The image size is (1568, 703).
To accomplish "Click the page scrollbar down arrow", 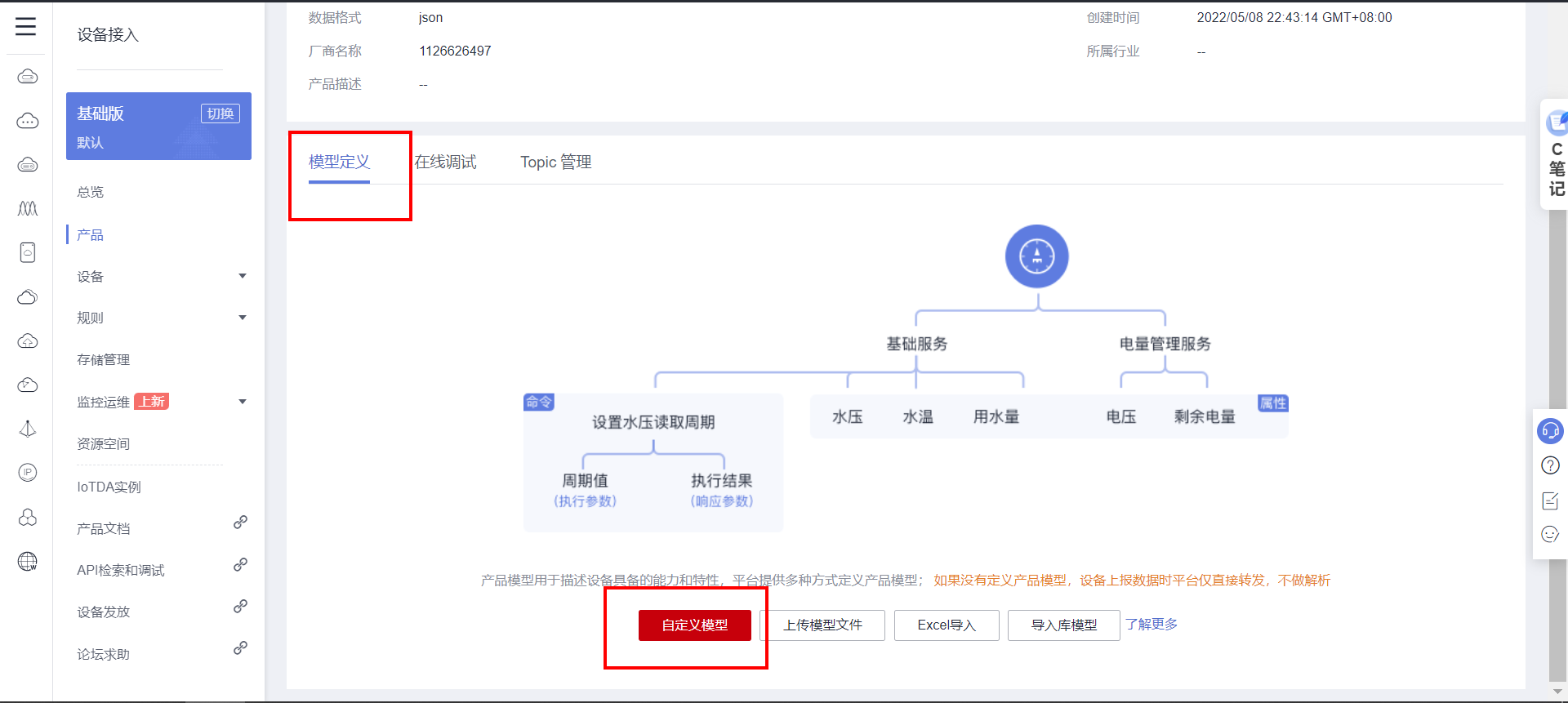I will [1557, 692].
